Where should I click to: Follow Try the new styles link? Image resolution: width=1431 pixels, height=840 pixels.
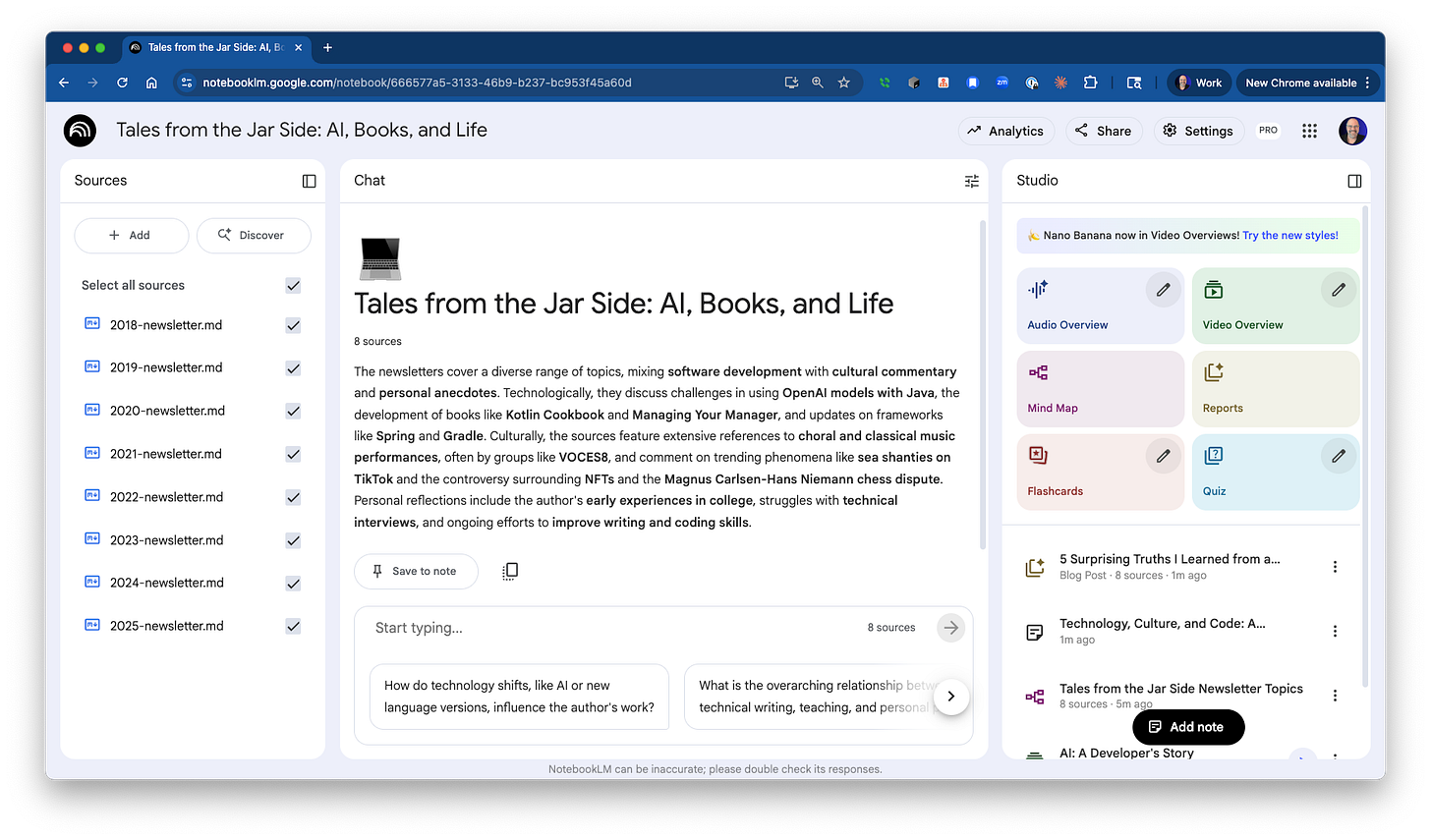pos(1289,236)
